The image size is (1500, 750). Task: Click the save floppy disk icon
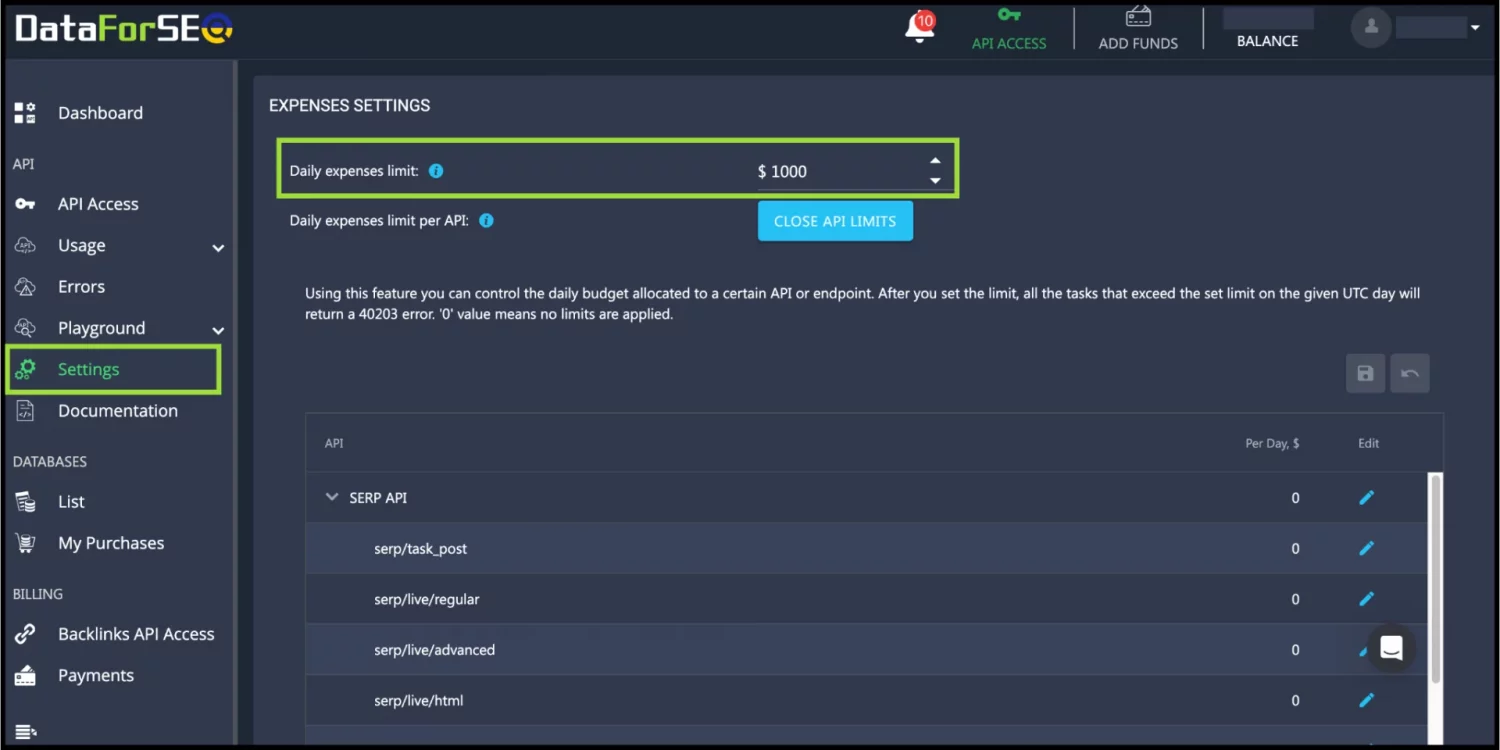point(1365,373)
